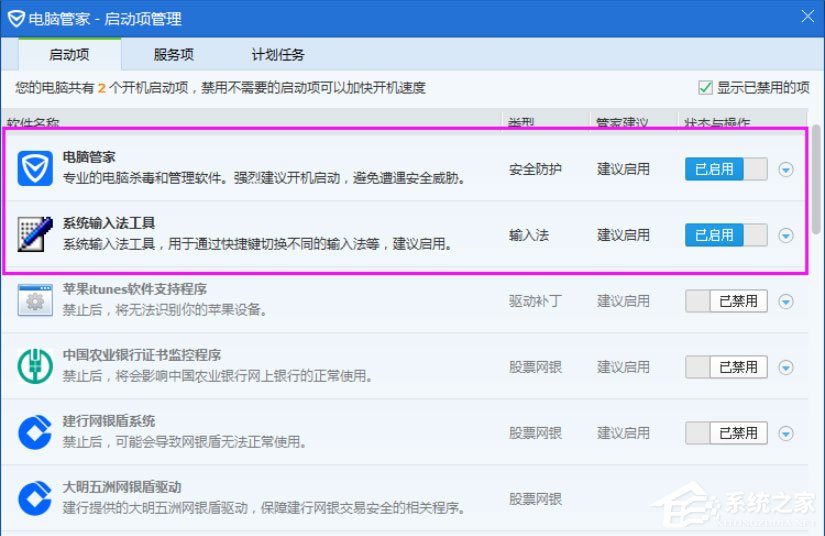Screen dimensions: 825x536
Task: Close the 启动项管理 window
Action: point(808,16)
